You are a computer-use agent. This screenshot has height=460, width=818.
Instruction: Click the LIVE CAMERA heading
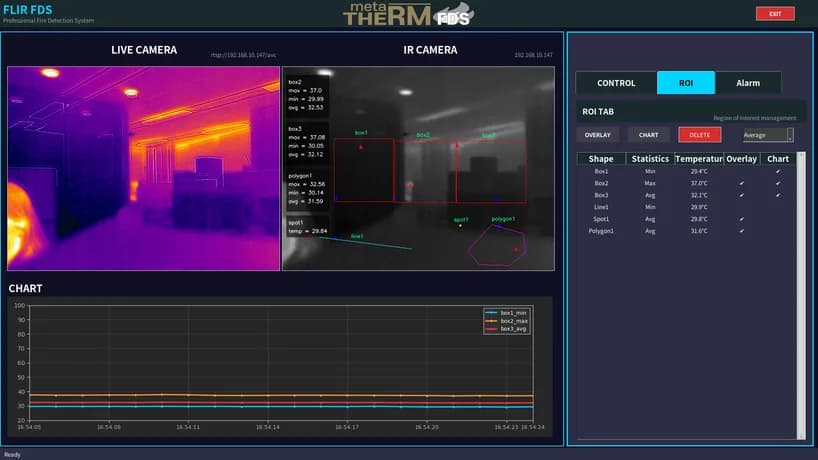[x=144, y=50]
